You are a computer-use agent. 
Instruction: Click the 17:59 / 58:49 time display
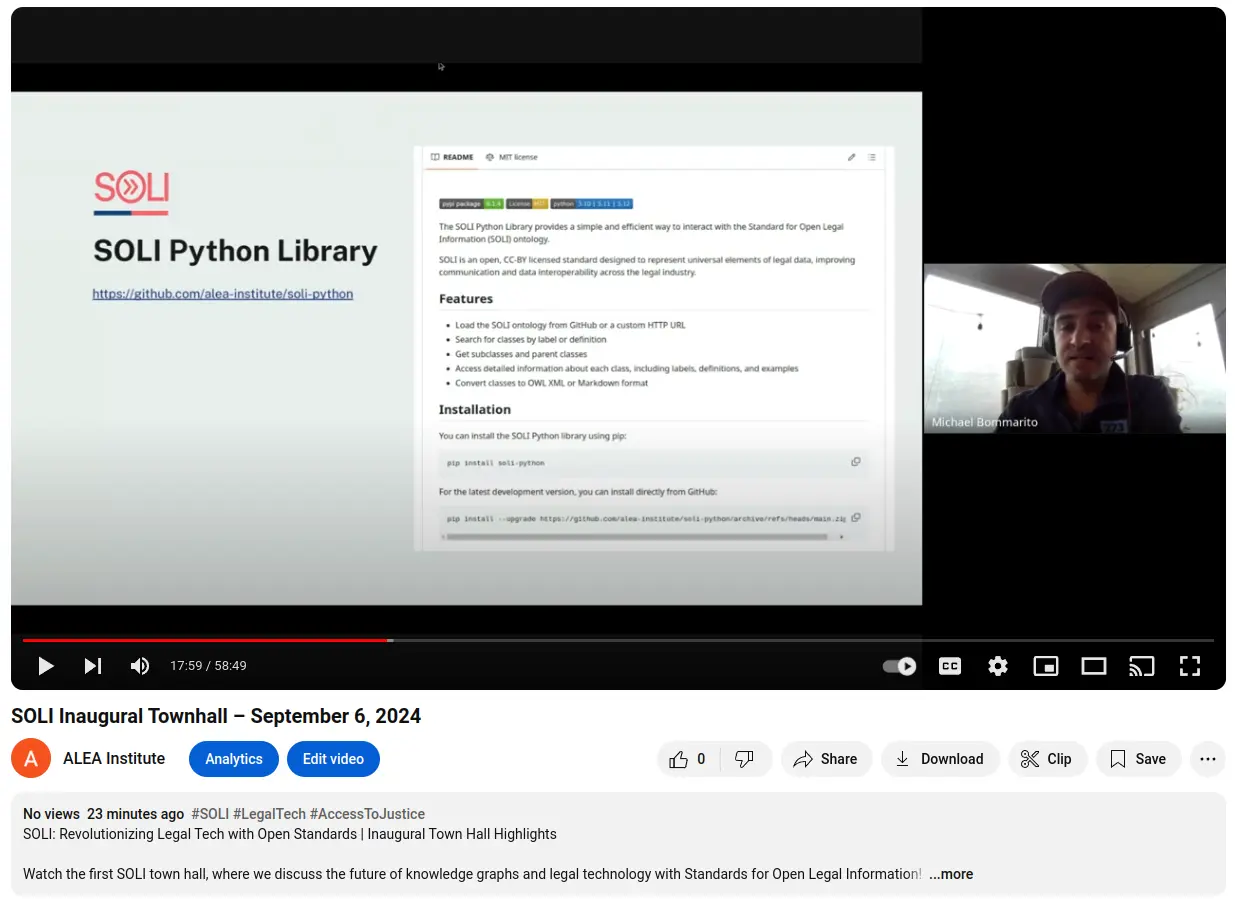(208, 666)
